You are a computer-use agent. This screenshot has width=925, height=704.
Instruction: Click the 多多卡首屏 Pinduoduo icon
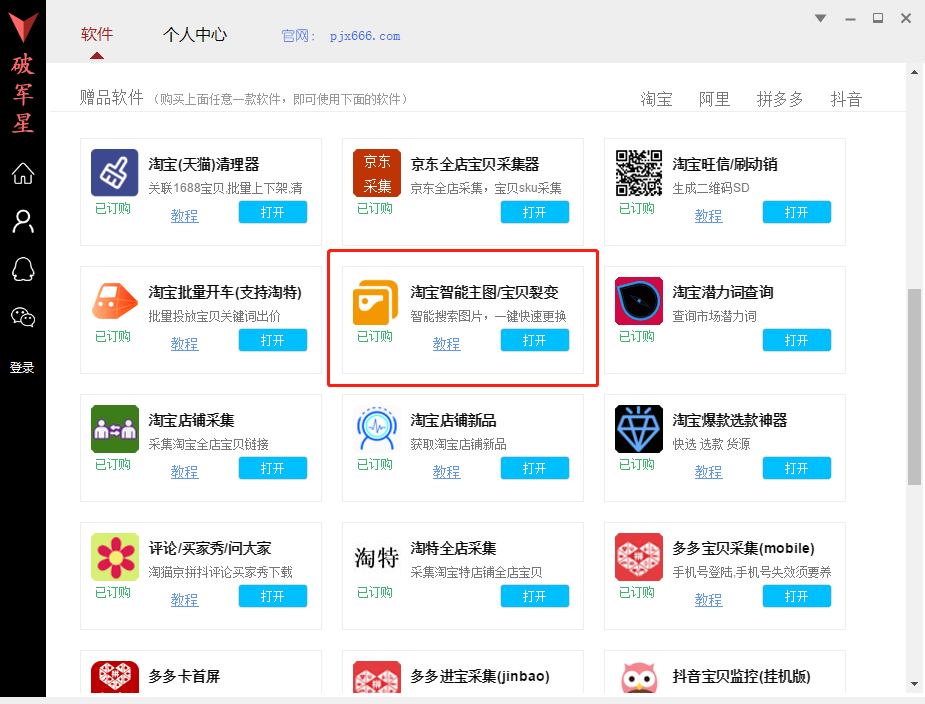click(115, 677)
